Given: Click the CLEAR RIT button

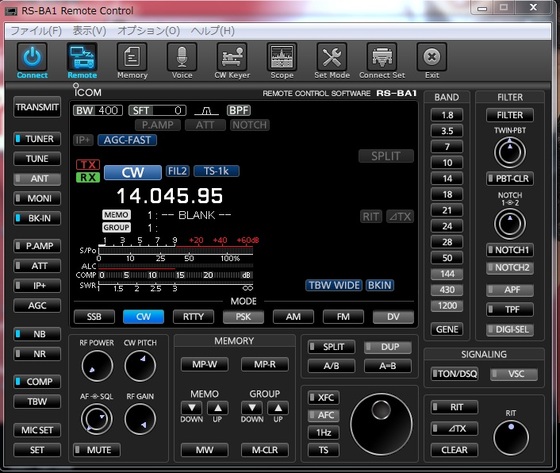Looking at the screenshot, I should click(454, 450).
